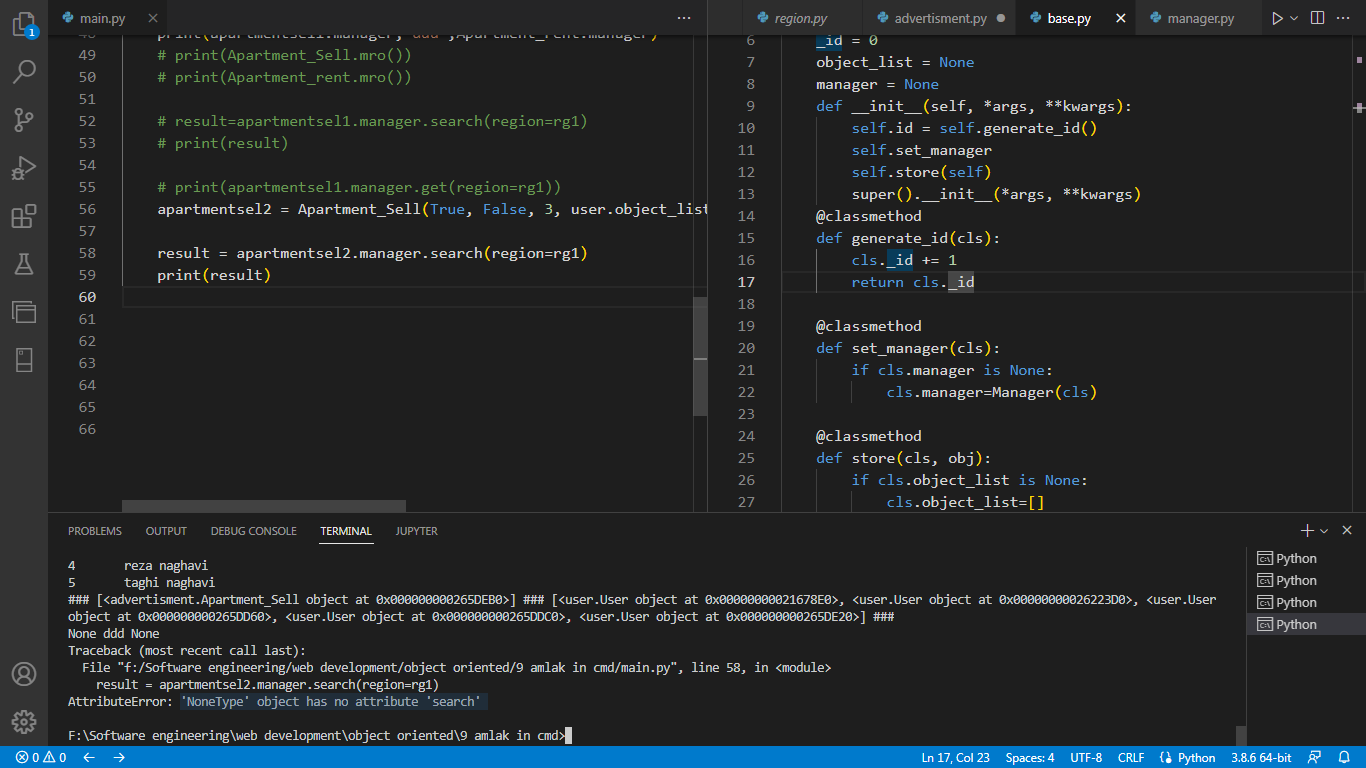
Task: Open the OUTPUT panel tab
Action: coord(166,531)
